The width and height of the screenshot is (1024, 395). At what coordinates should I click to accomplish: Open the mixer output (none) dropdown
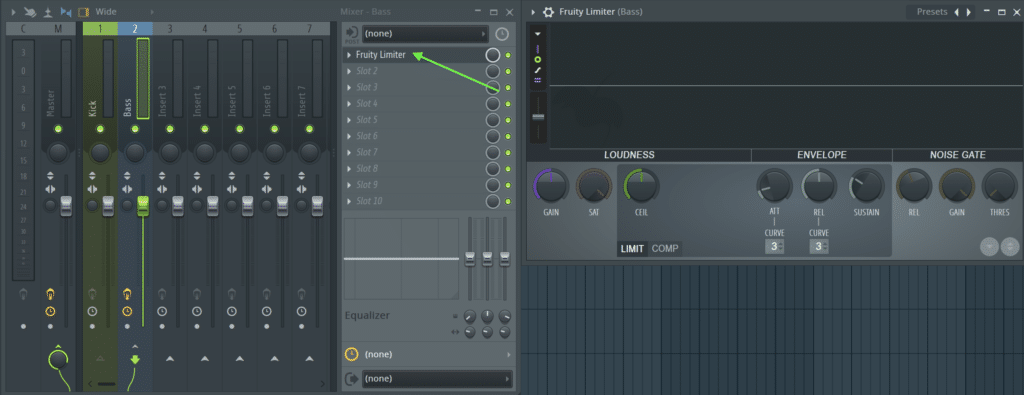coord(437,379)
